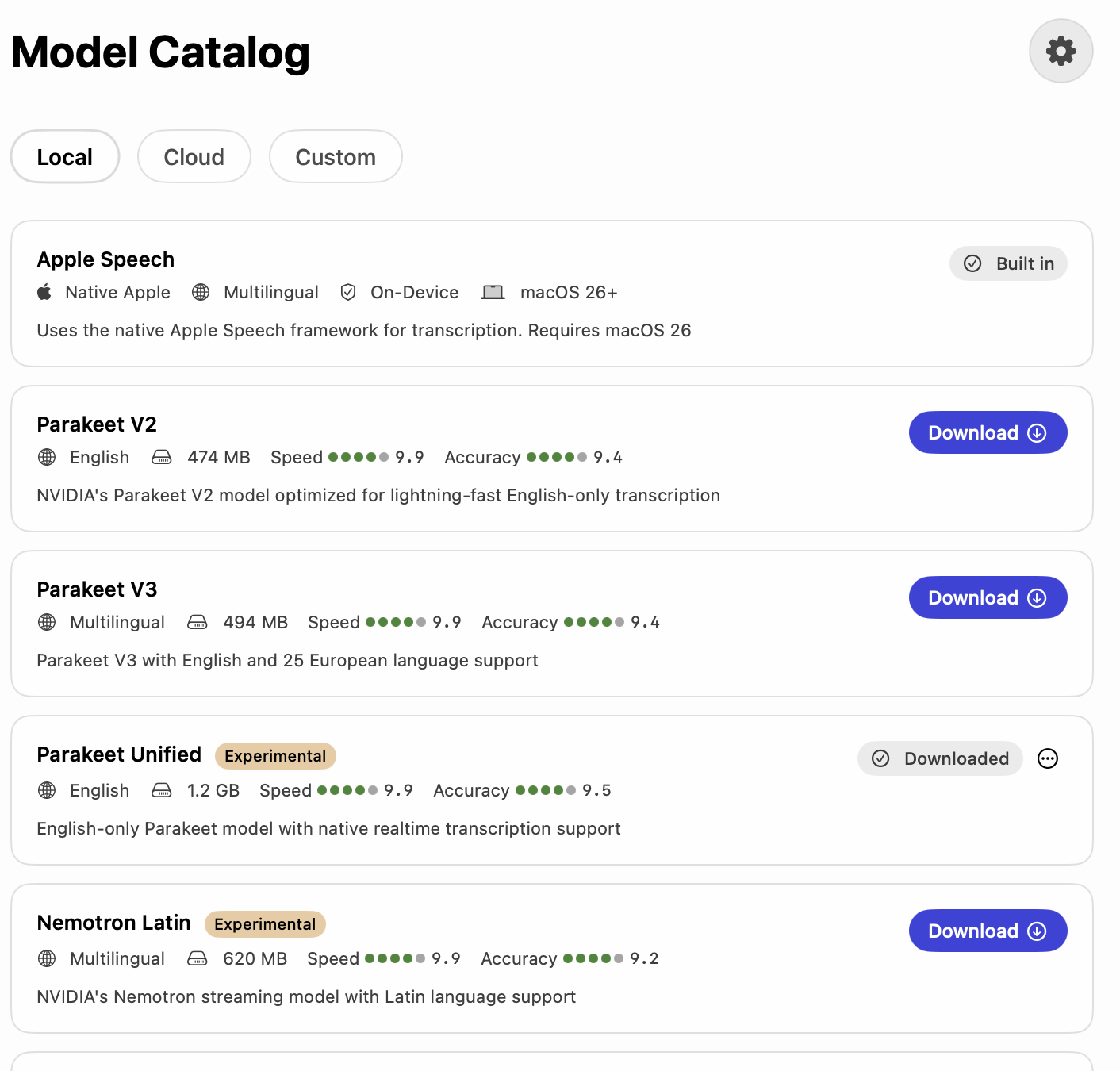Click the disk icon beside 620 MB
The image size is (1120, 1071).
(198, 958)
